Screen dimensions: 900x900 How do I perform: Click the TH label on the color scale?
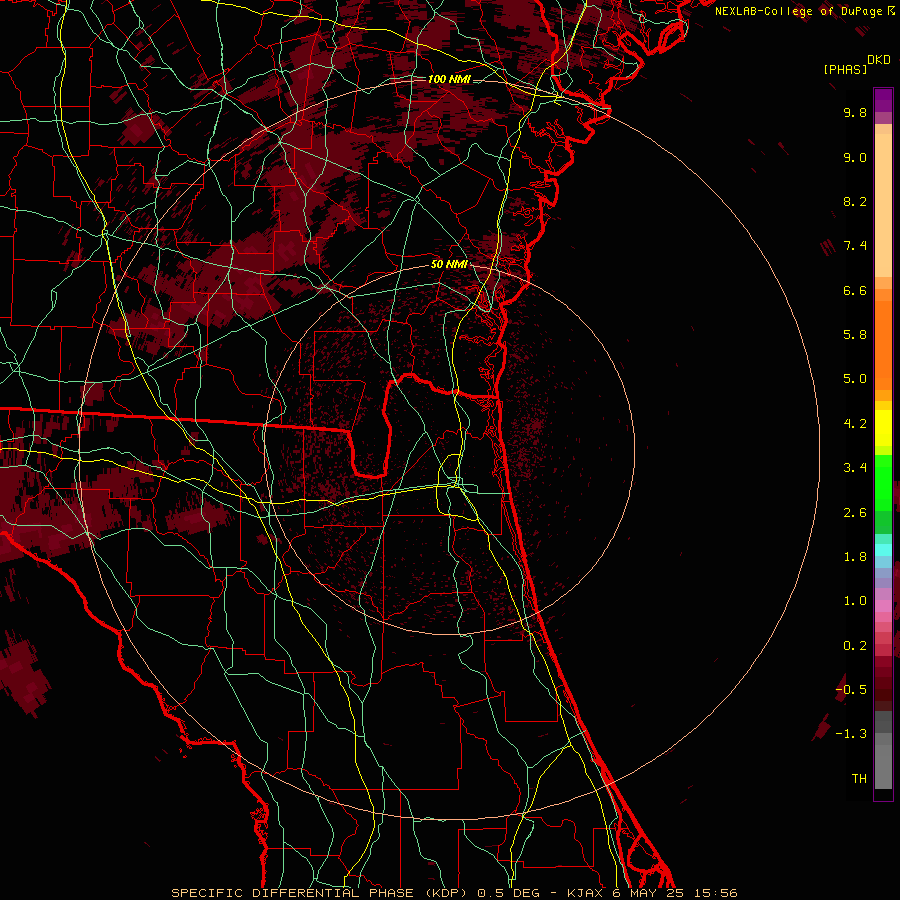click(859, 779)
